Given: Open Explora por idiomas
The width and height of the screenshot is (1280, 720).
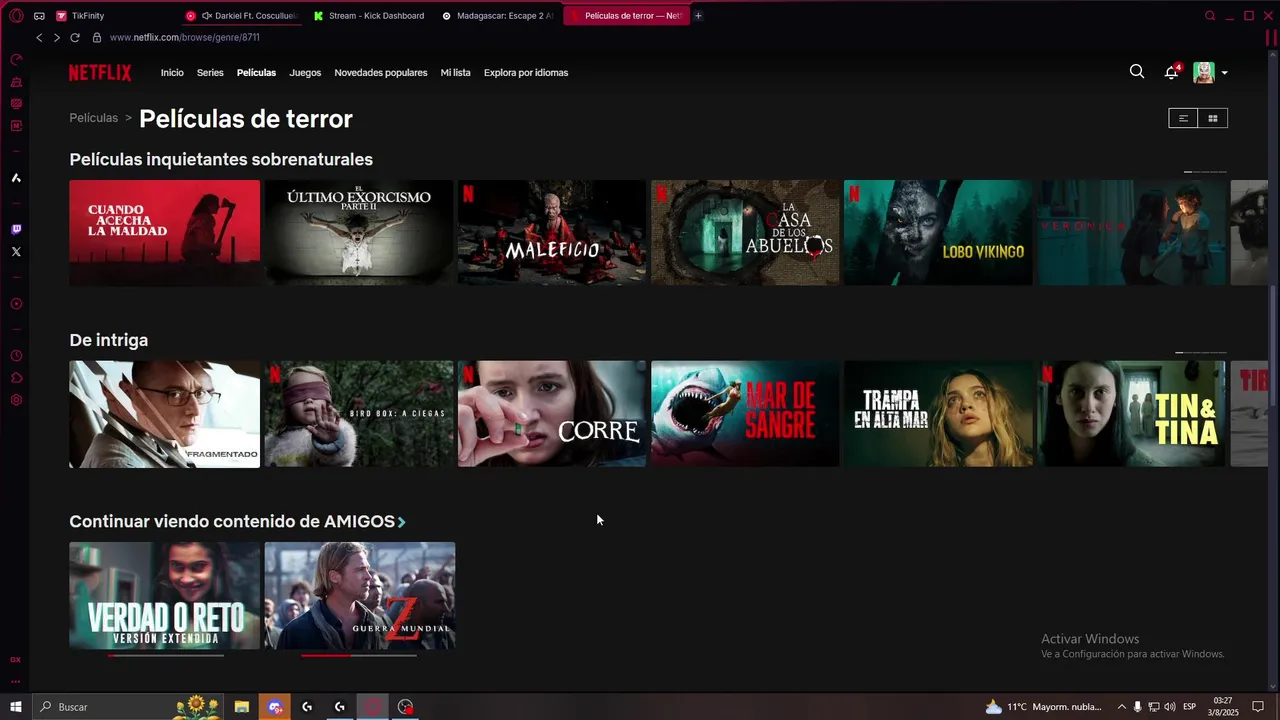Looking at the screenshot, I should pyautogui.click(x=526, y=73).
